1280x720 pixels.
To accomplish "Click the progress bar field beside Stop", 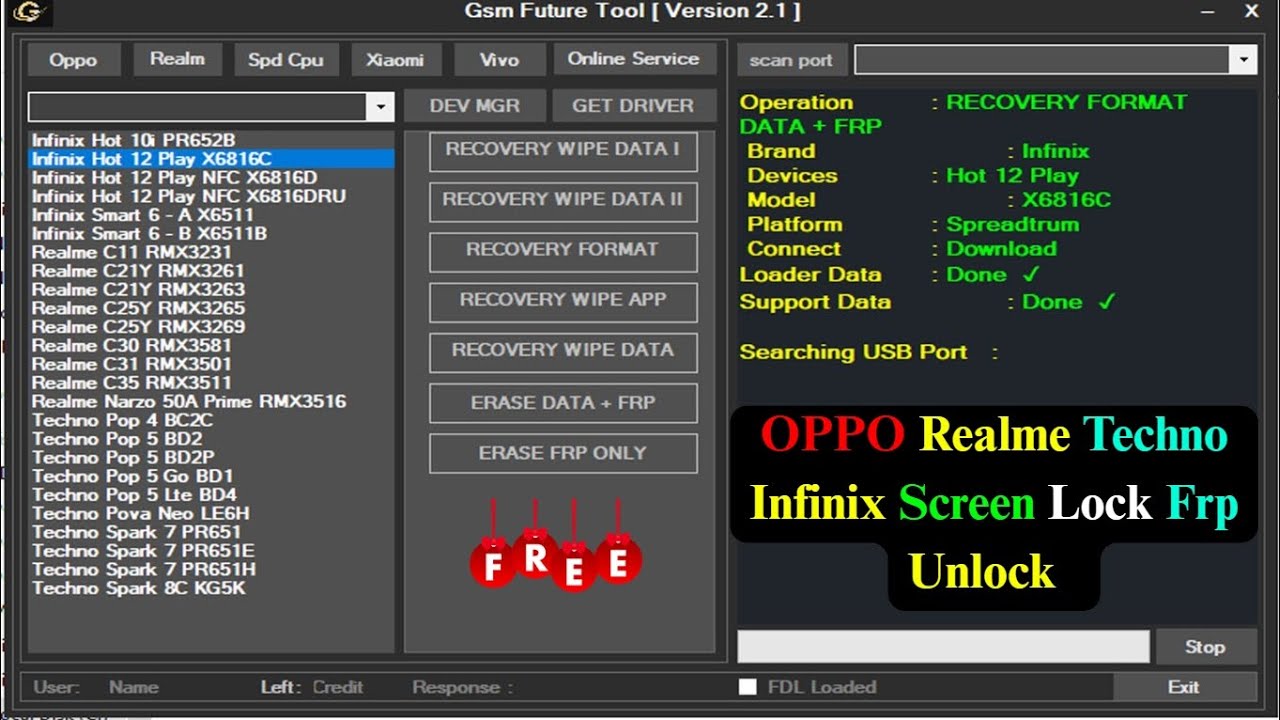I will coord(943,646).
